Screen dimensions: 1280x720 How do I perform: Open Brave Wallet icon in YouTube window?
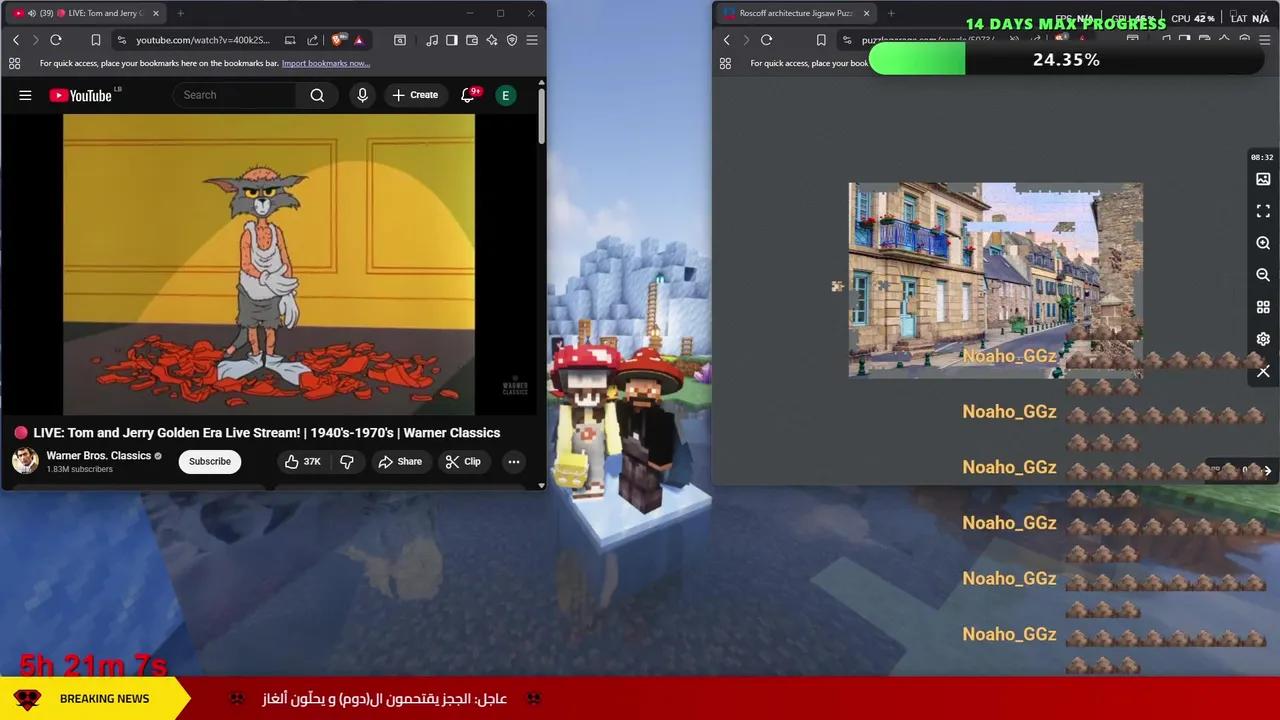(472, 40)
